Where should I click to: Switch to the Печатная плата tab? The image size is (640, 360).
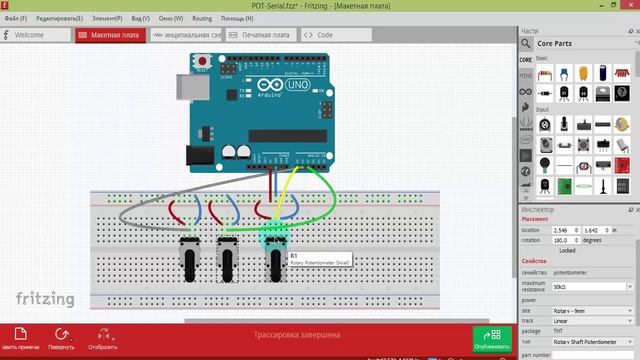point(261,35)
